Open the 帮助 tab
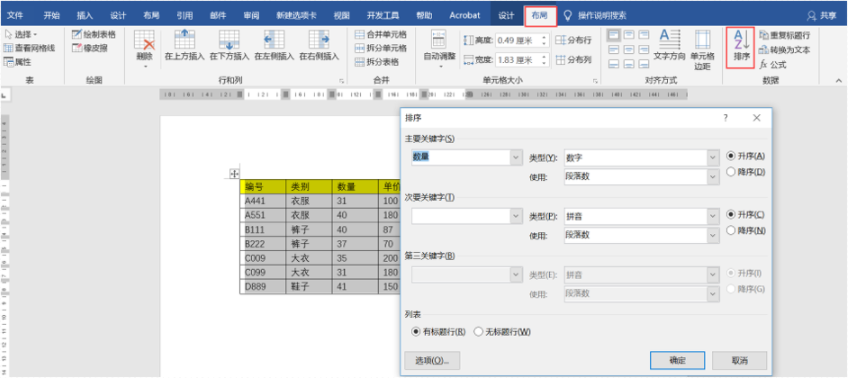Screen dimensions: 848x378 pos(424,15)
